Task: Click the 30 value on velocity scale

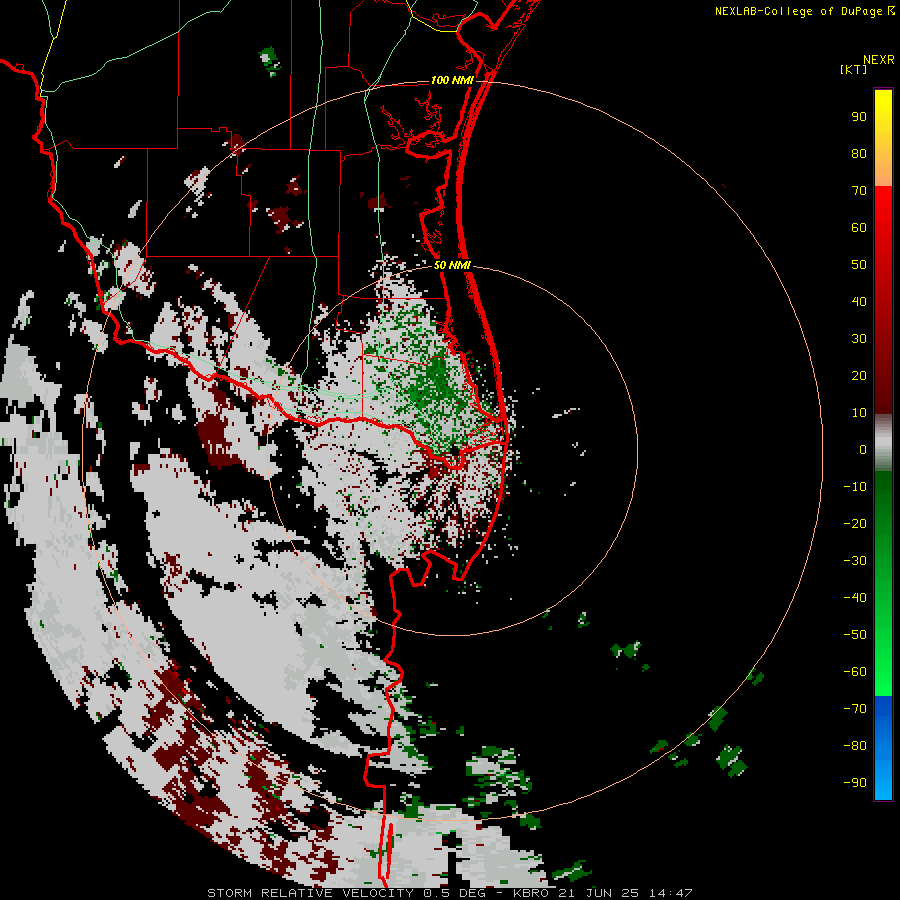Action: 859,339
